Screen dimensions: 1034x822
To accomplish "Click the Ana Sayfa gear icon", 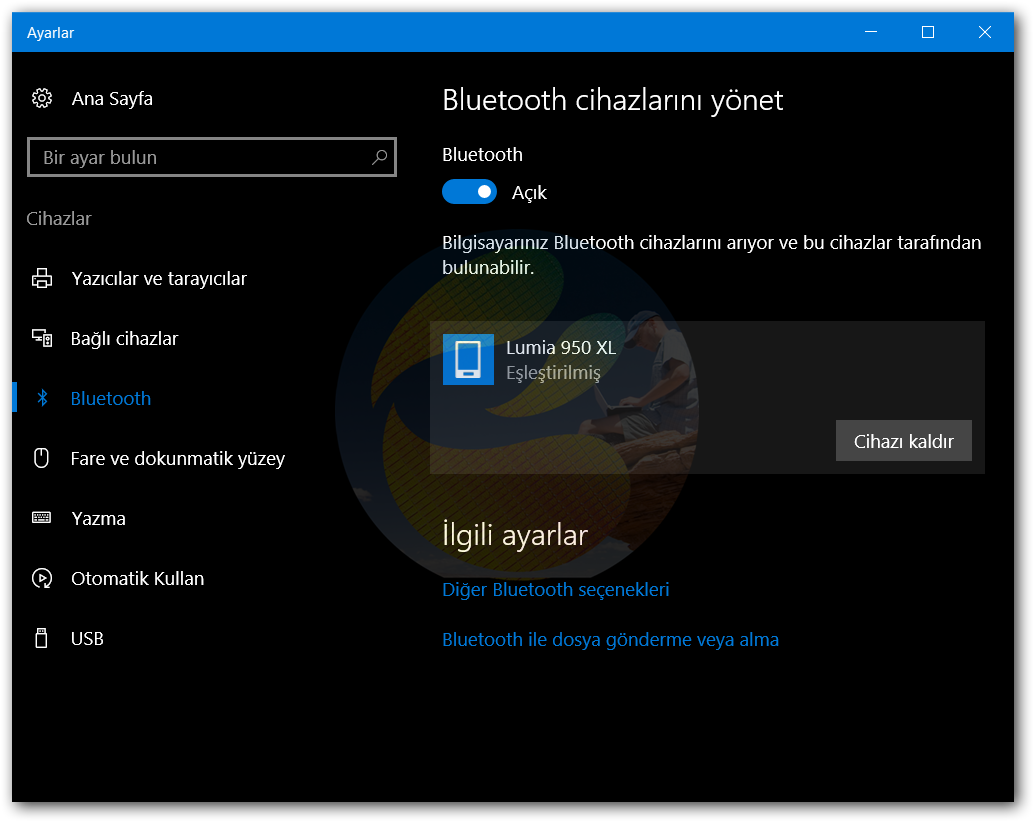I will (42, 98).
